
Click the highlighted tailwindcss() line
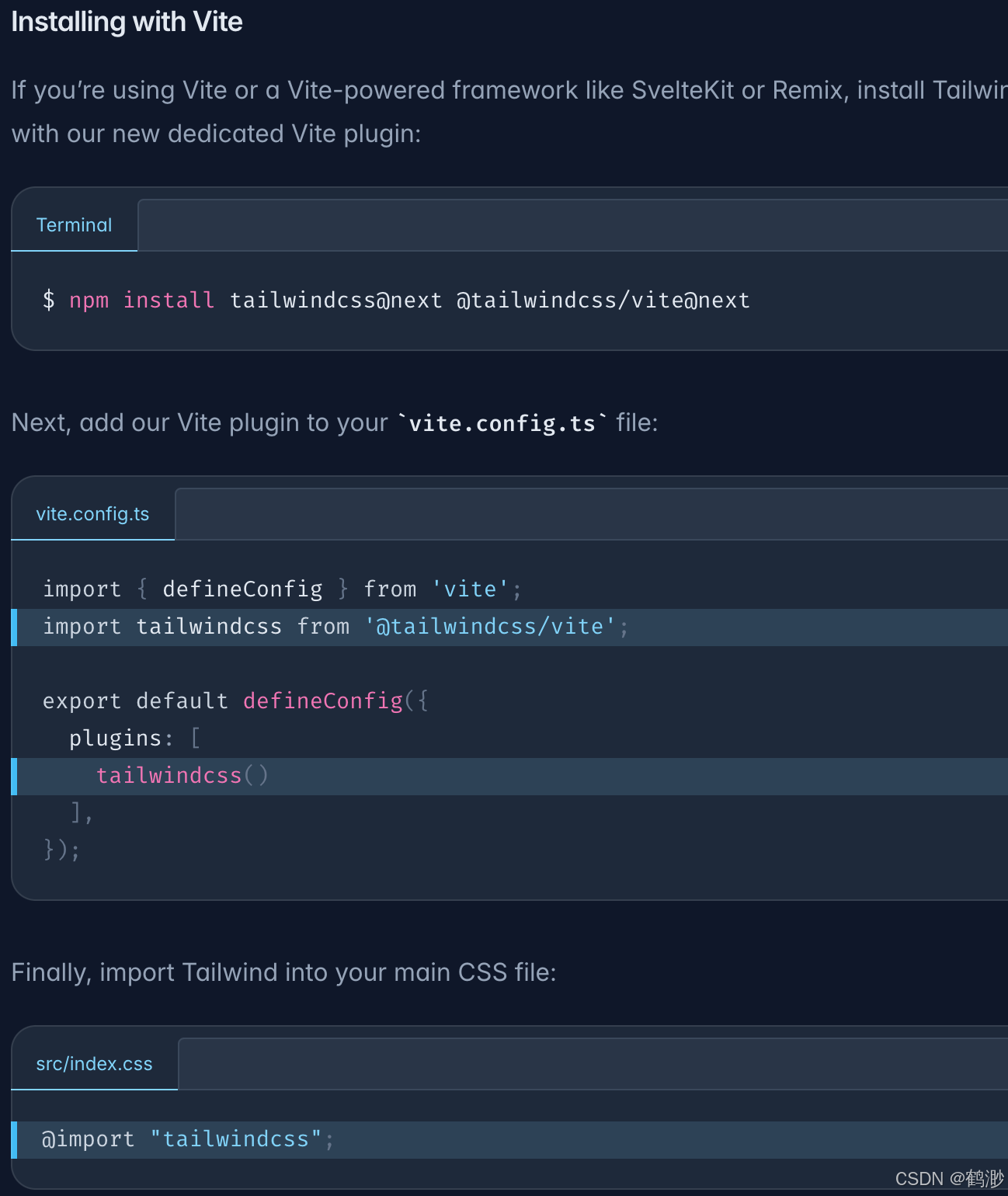tap(509, 777)
